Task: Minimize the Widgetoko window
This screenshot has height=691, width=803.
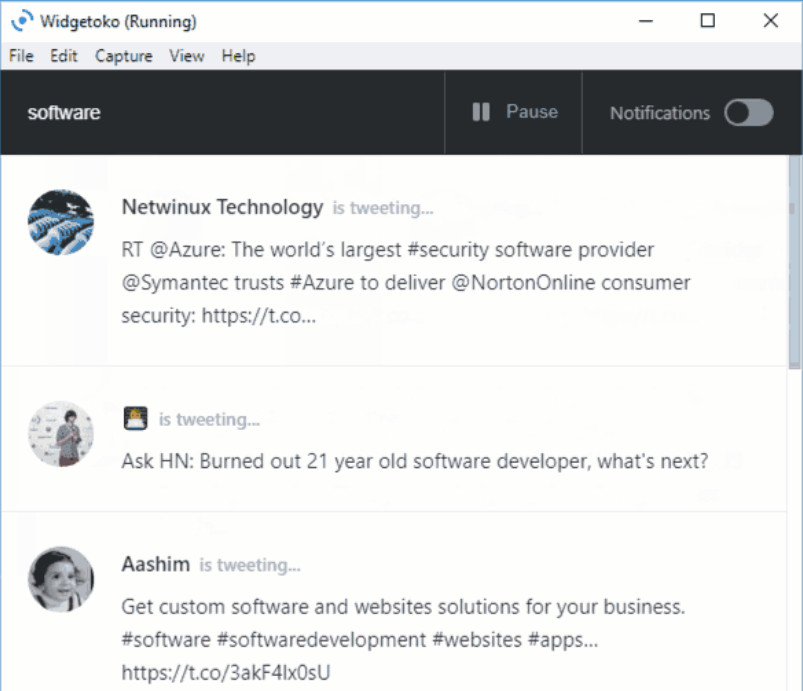Action: [646, 21]
